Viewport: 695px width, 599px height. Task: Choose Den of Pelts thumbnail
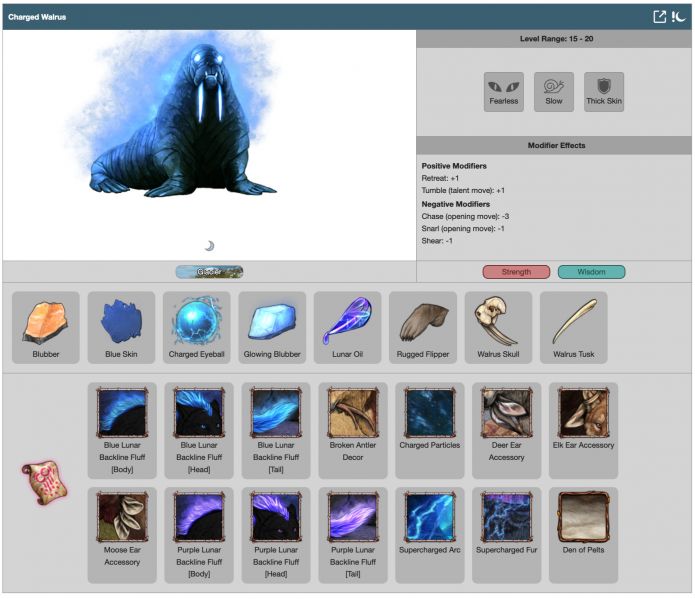click(583, 517)
